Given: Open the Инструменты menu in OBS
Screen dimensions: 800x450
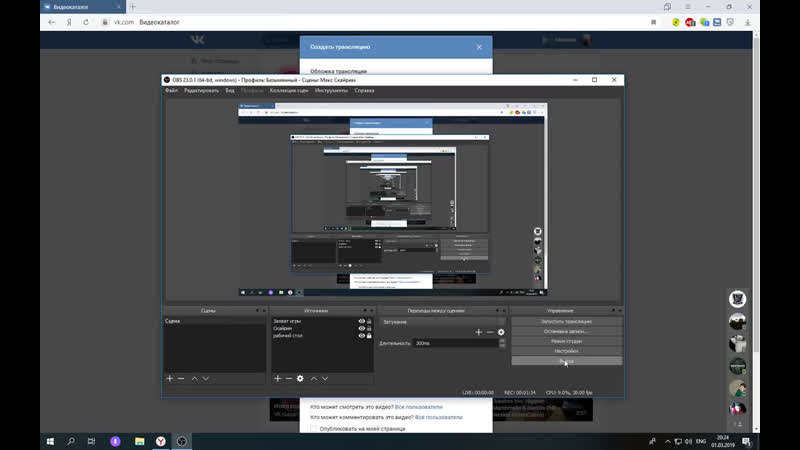Looking at the screenshot, I should coord(331,90).
